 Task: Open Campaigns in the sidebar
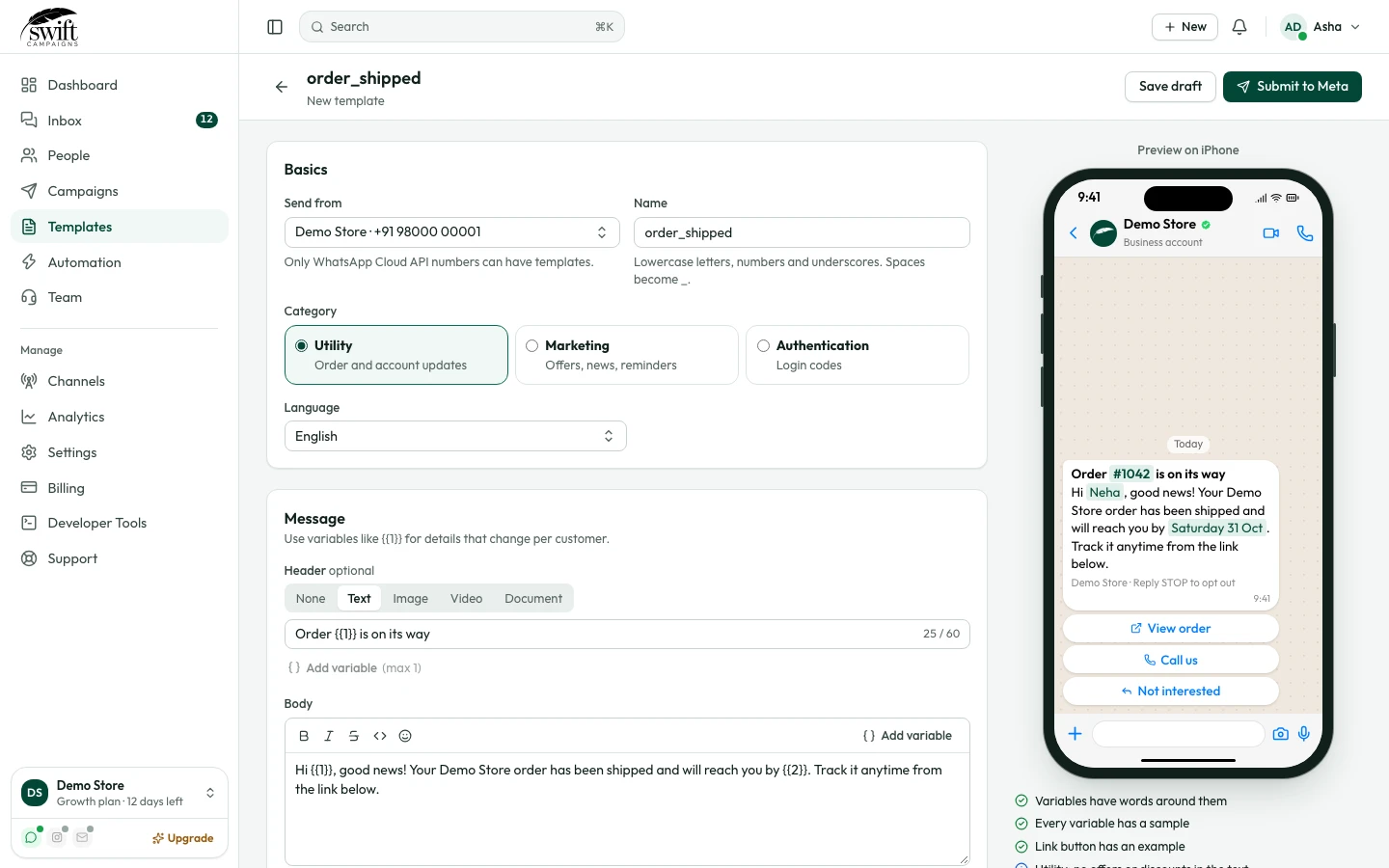coord(120,191)
